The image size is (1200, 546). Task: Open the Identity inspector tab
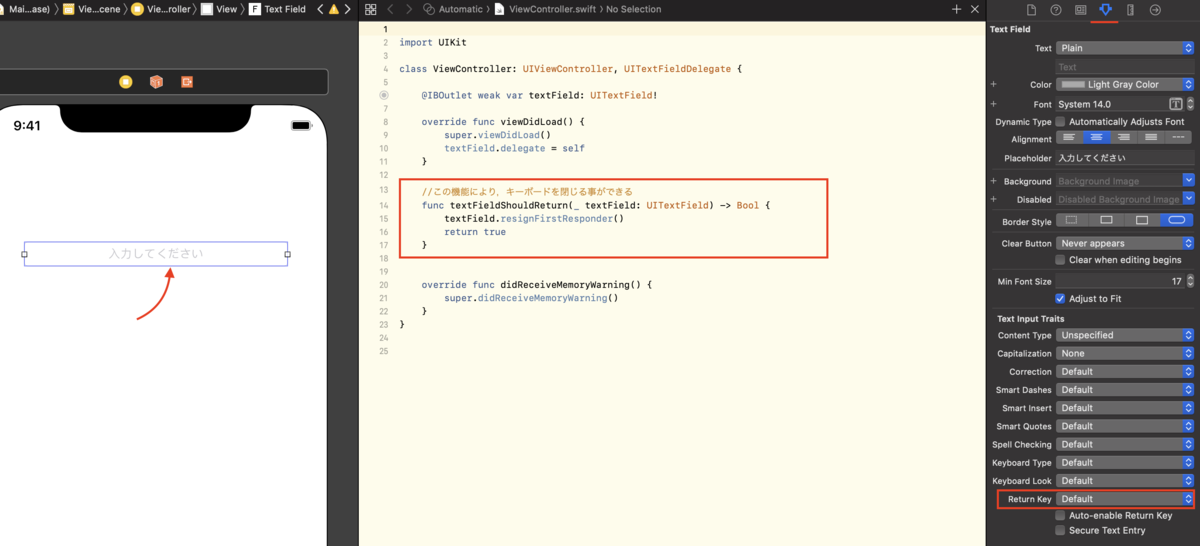point(1081,9)
